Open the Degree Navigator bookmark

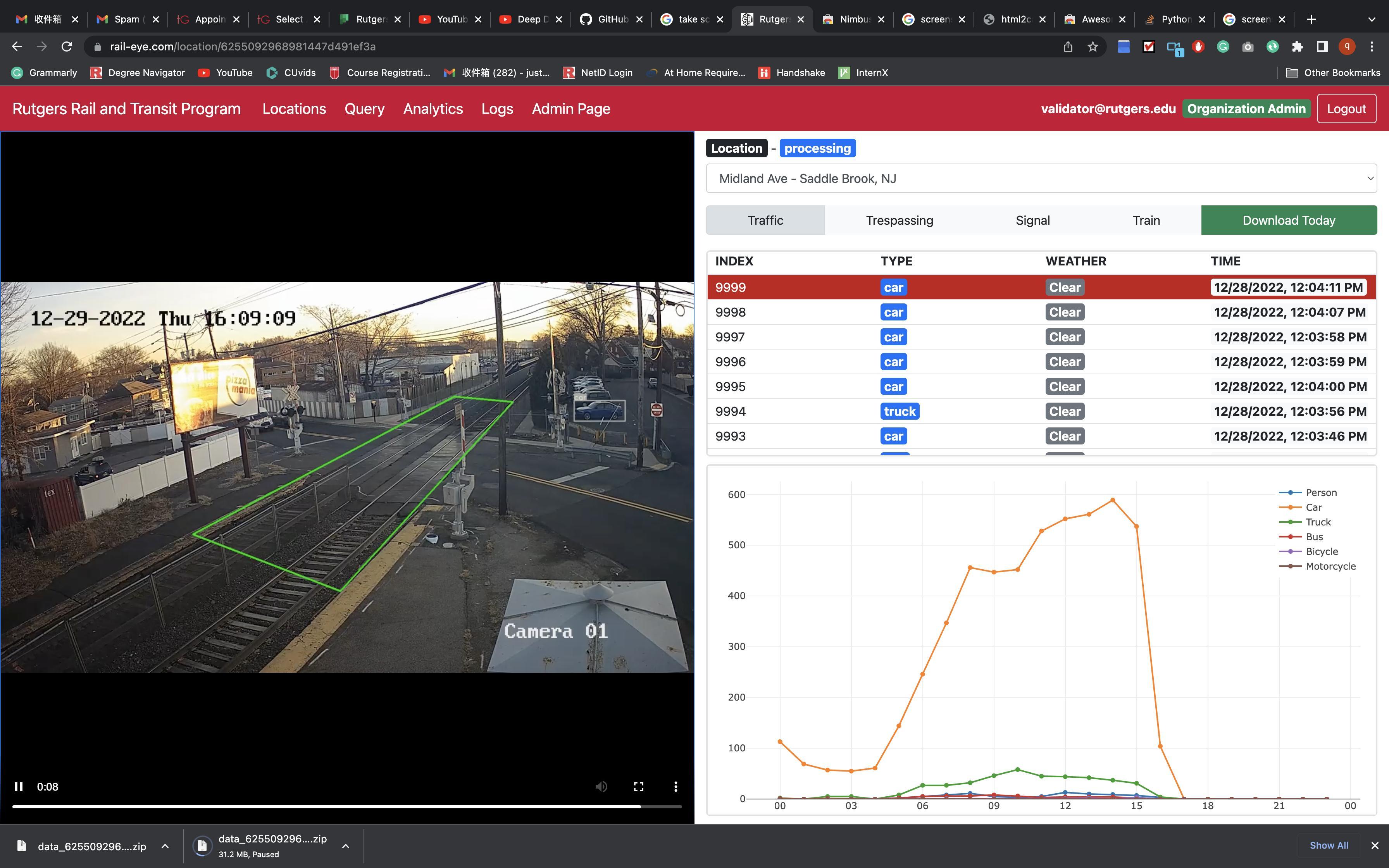click(x=138, y=73)
